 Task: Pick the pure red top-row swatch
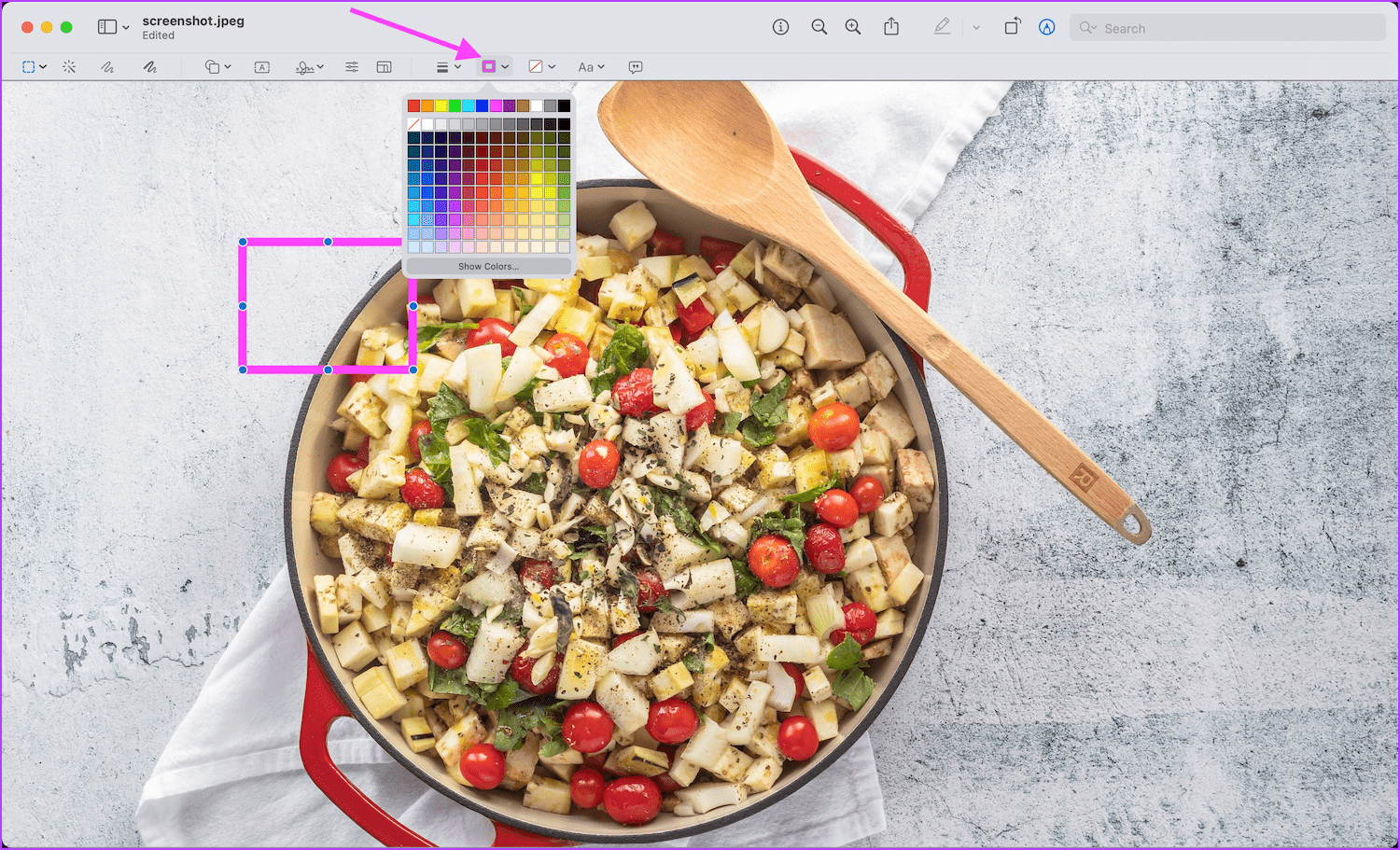point(413,105)
